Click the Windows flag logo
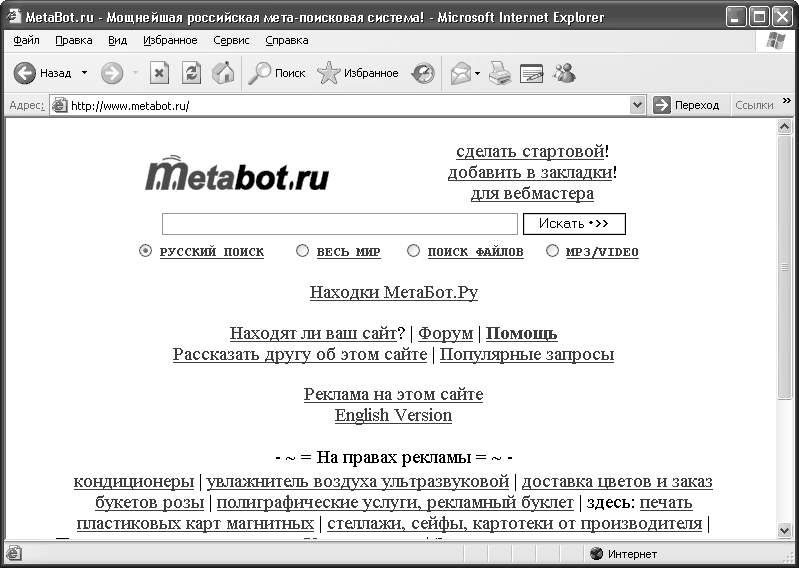Image resolution: width=799 pixels, height=568 pixels. [776, 41]
